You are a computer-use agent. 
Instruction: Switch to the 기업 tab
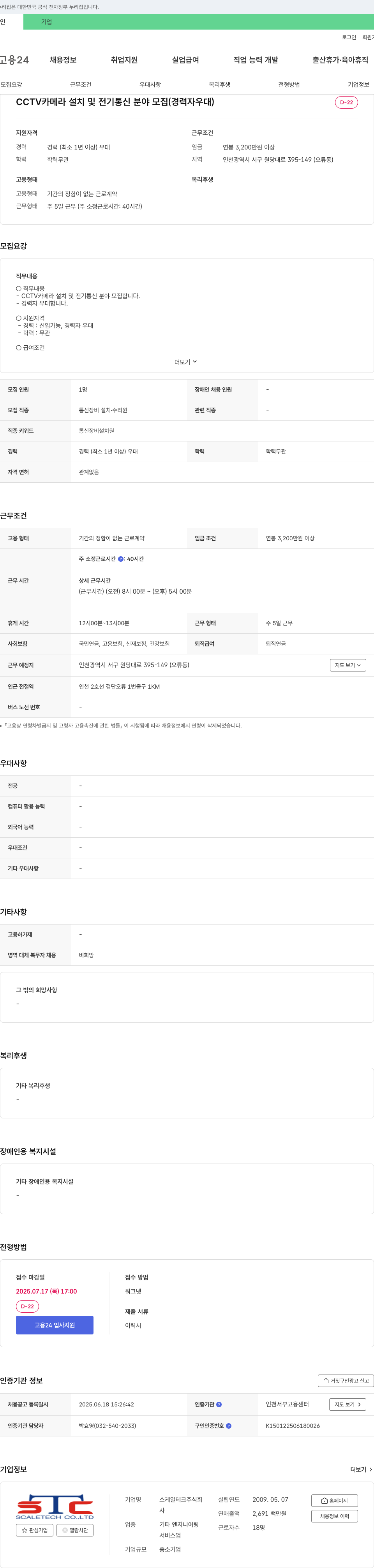tap(46, 22)
